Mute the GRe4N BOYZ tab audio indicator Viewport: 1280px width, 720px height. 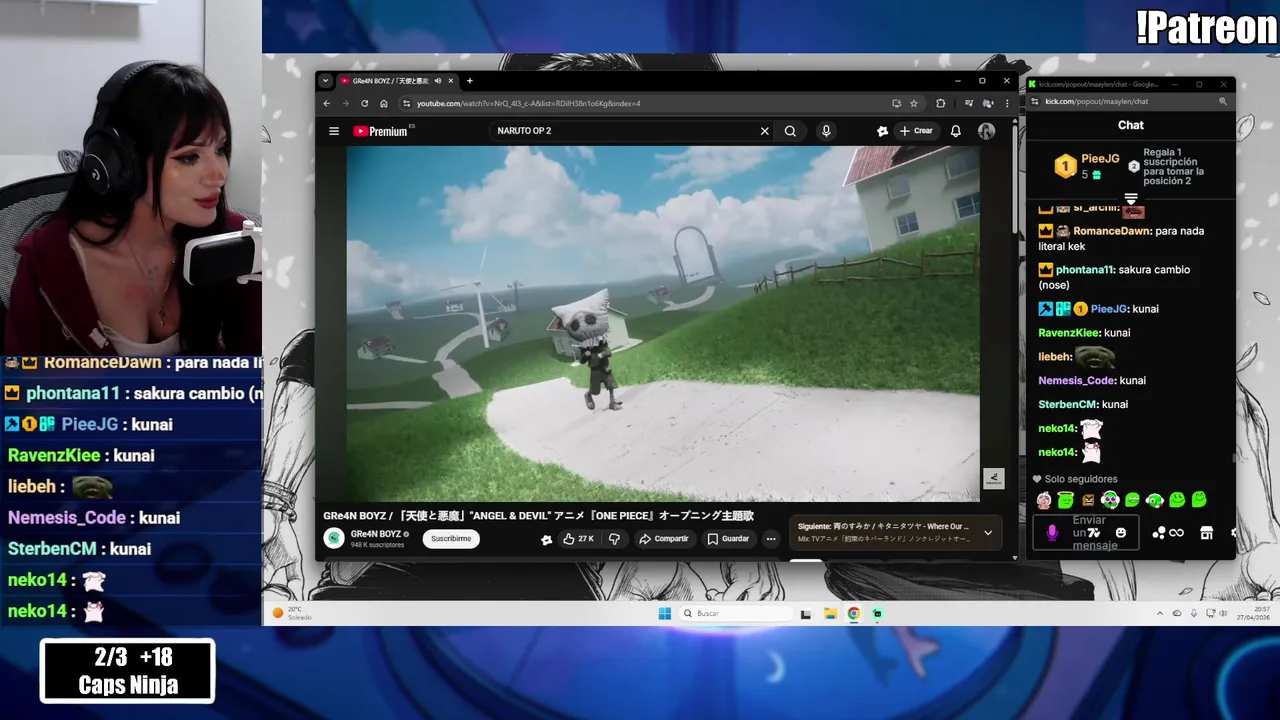pos(438,81)
